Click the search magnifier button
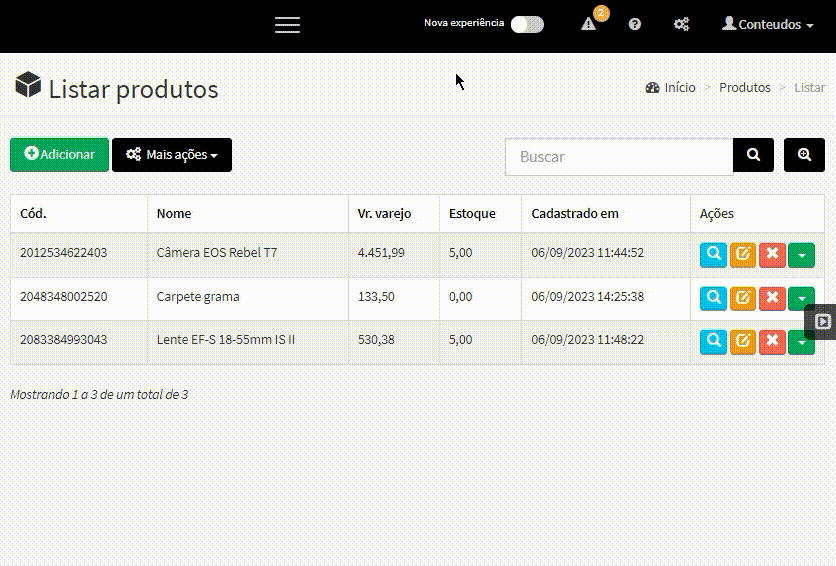The height and width of the screenshot is (566, 836). 753,155
